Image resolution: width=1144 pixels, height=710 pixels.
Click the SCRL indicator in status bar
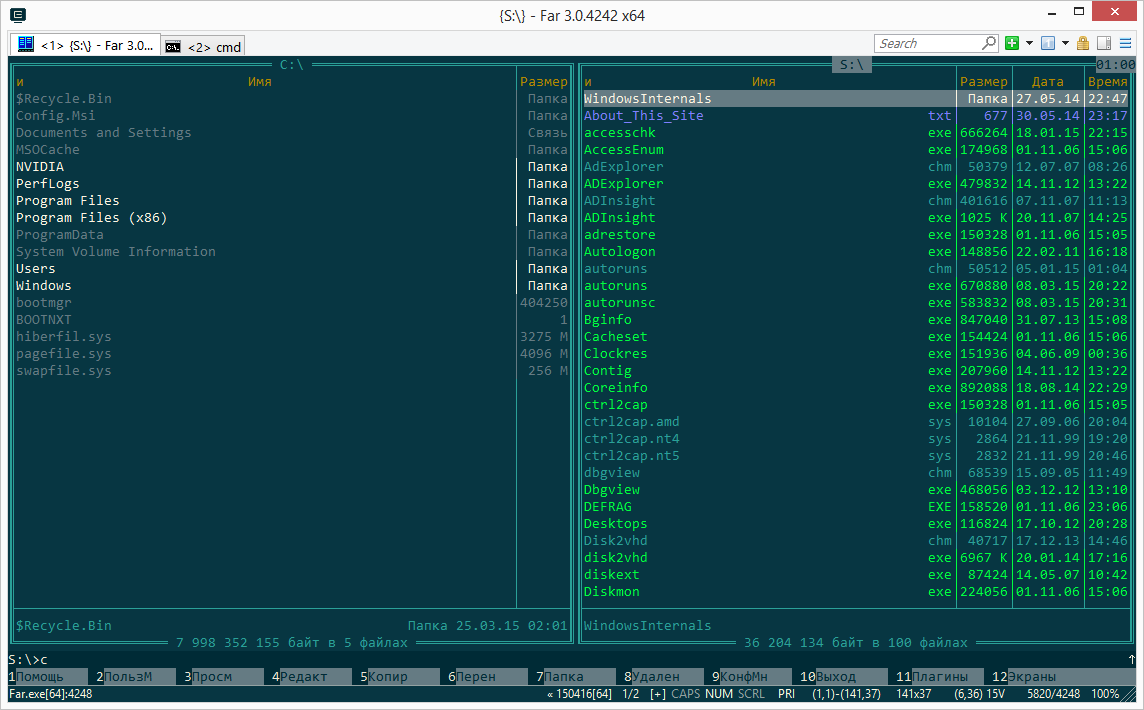[751, 694]
